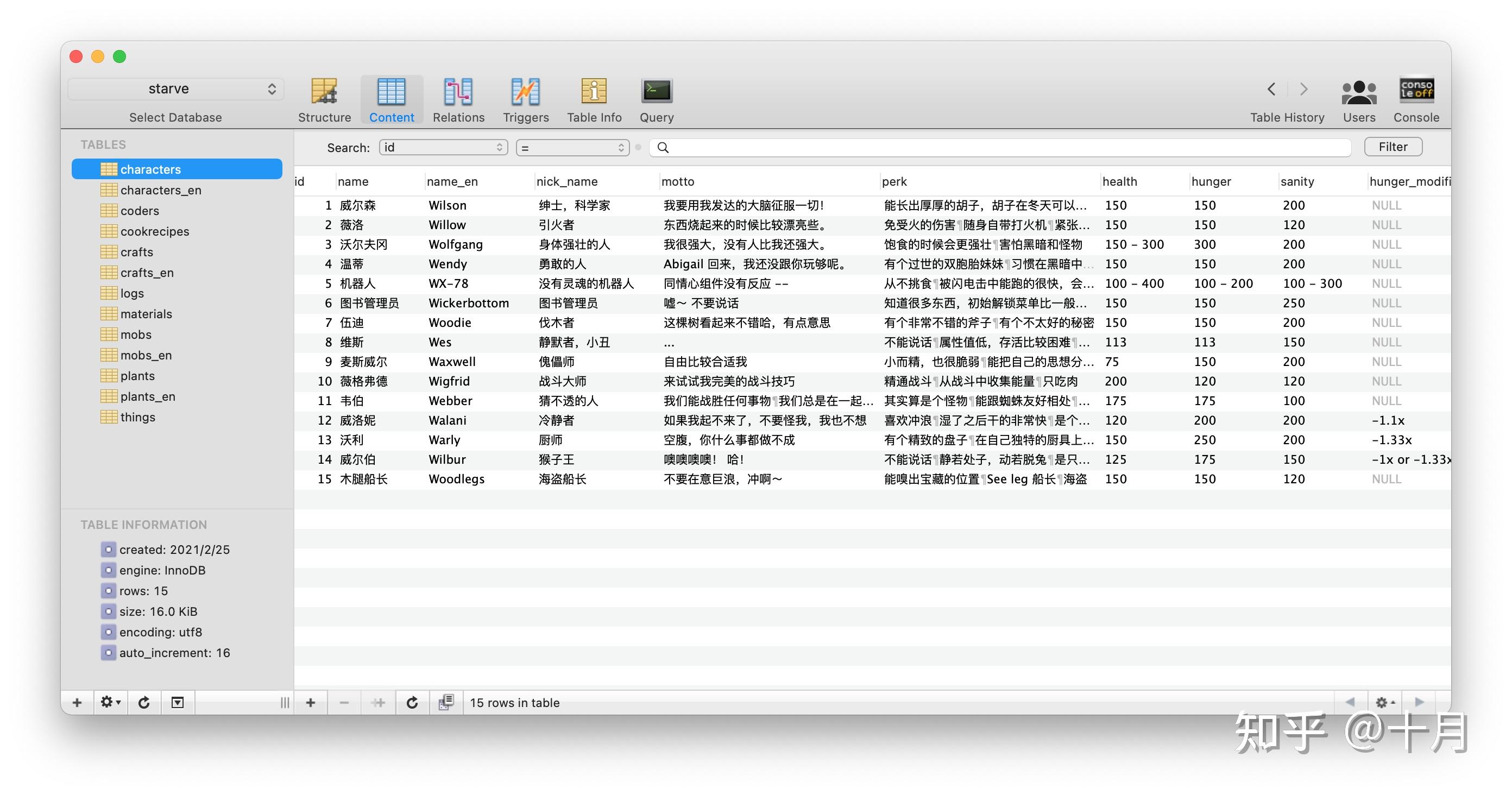The height and width of the screenshot is (795, 1512).
Task: Open the starve database selector
Action: pyautogui.click(x=176, y=89)
